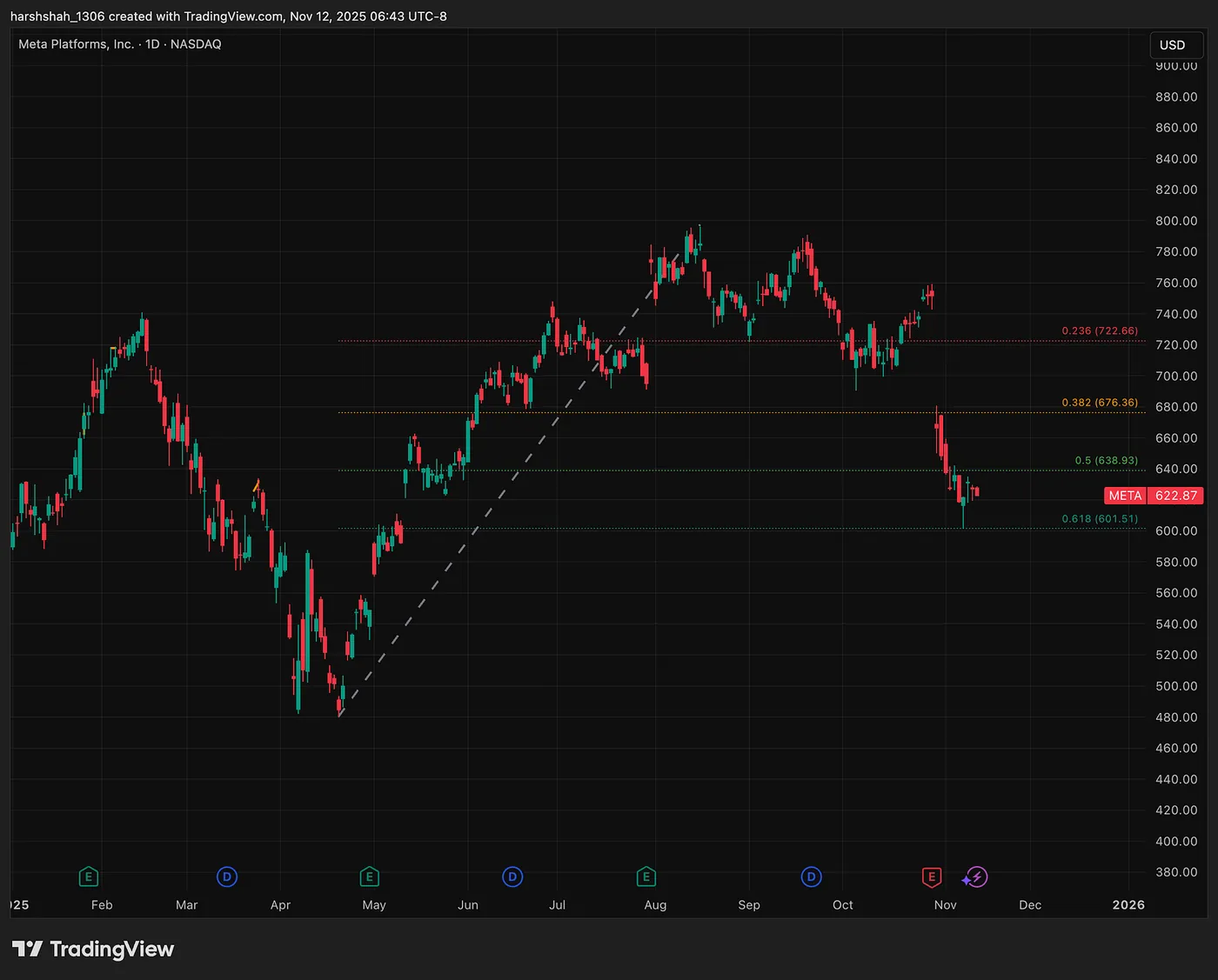Image resolution: width=1218 pixels, height=980 pixels.
Task: Click the 480.00 price axis label
Action: [x=1176, y=717]
